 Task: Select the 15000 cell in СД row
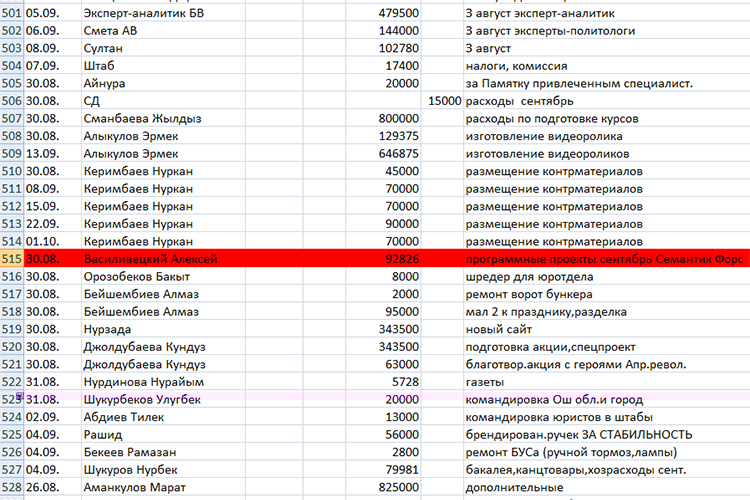(x=442, y=101)
